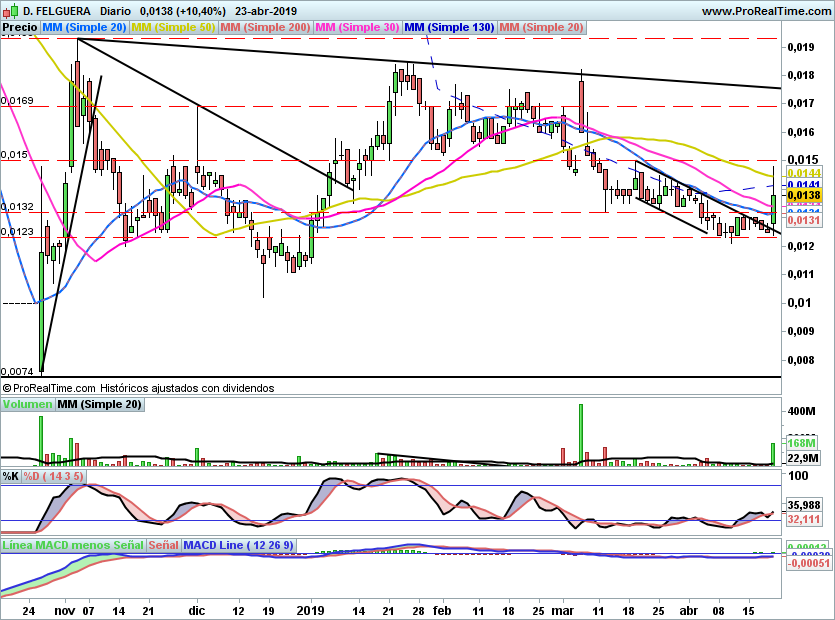This screenshot has height=620, width=835.
Task: Click the MM (Simple 20) label in the volume panel
Action: [99, 404]
